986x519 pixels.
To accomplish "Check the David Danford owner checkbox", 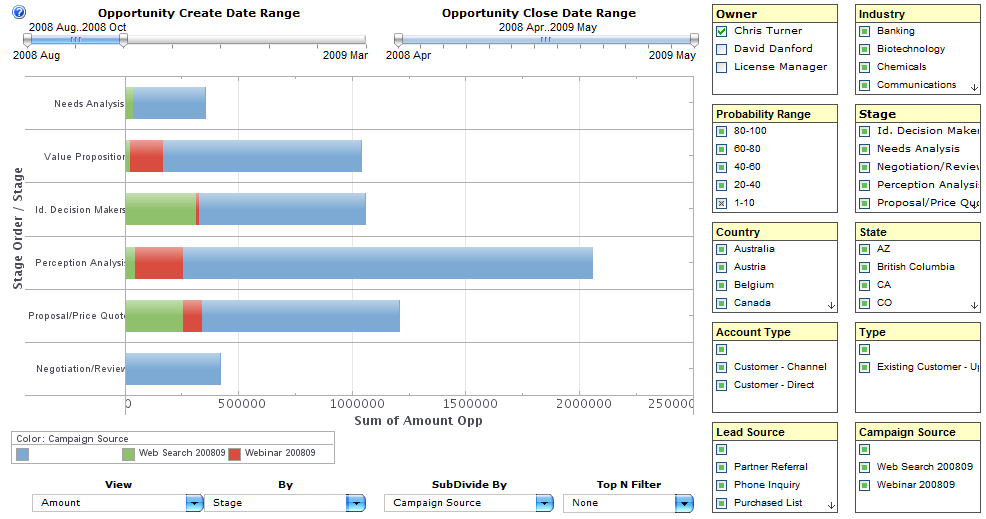I will click(x=722, y=49).
